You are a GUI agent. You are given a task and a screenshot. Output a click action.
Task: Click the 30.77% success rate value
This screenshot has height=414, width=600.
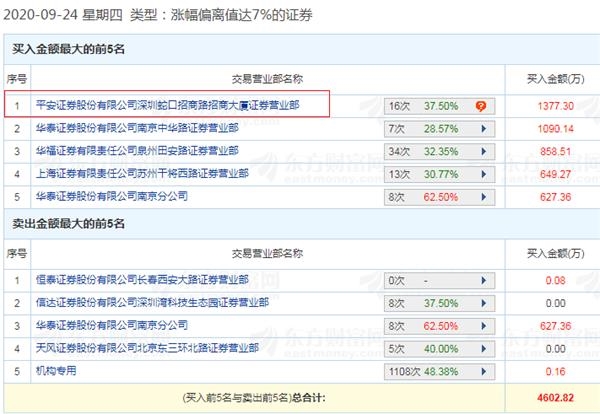(441, 174)
